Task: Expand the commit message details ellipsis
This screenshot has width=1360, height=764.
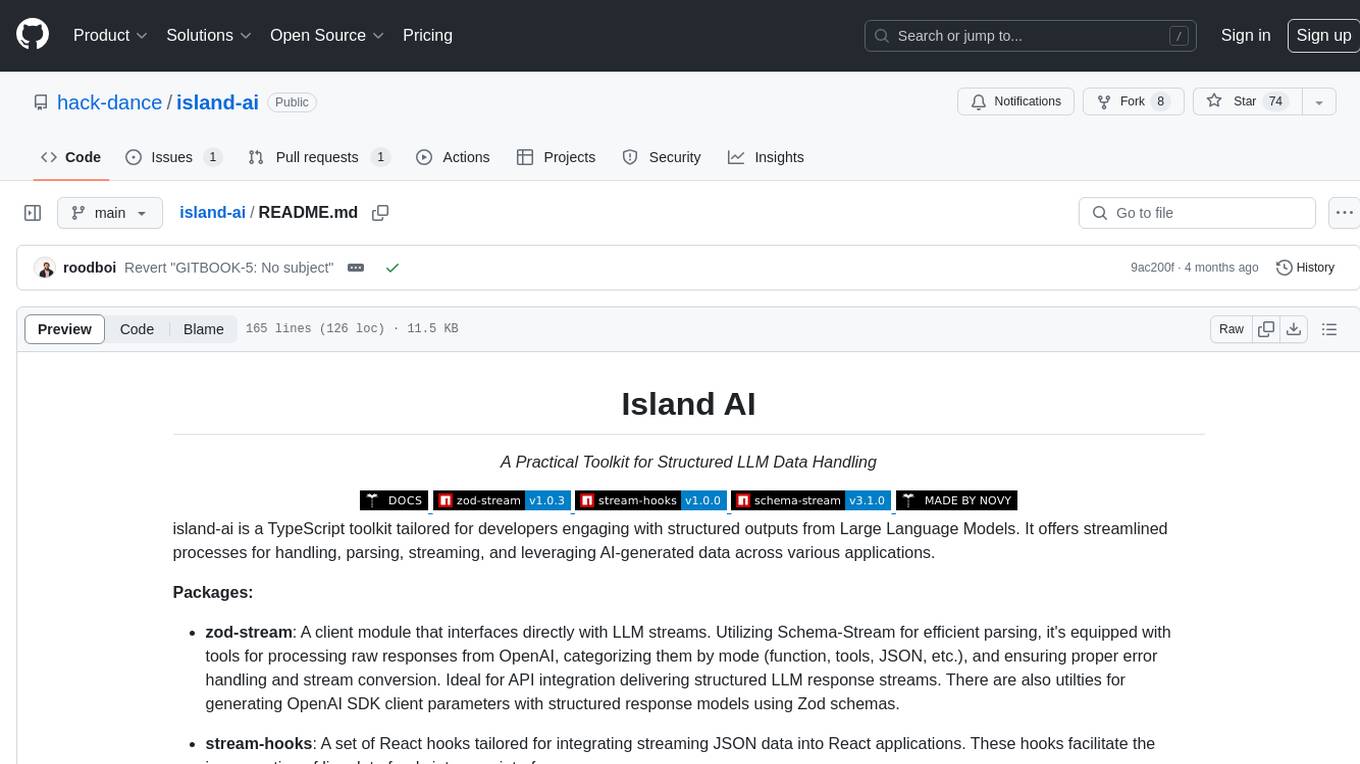Action: click(x=355, y=268)
